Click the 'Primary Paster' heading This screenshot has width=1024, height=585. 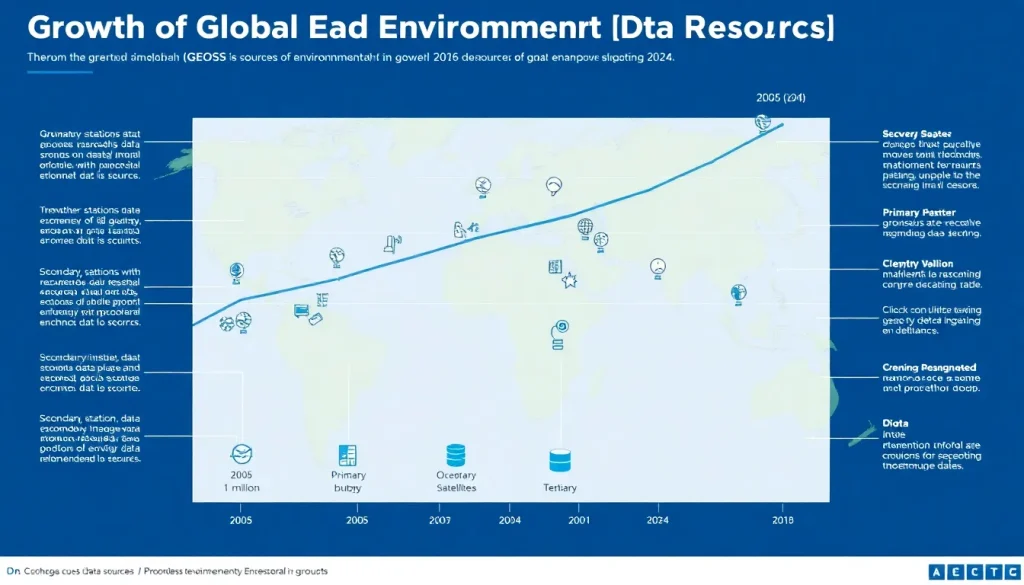(918, 212)
